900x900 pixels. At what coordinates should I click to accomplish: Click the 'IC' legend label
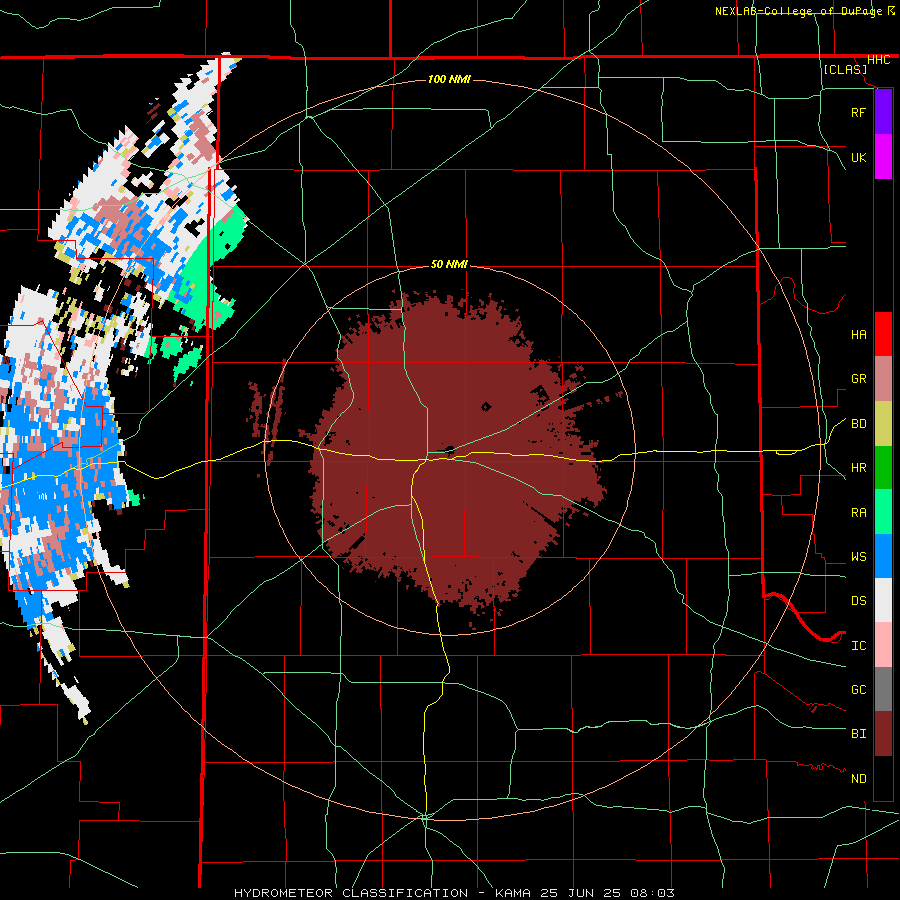point(858,646)
